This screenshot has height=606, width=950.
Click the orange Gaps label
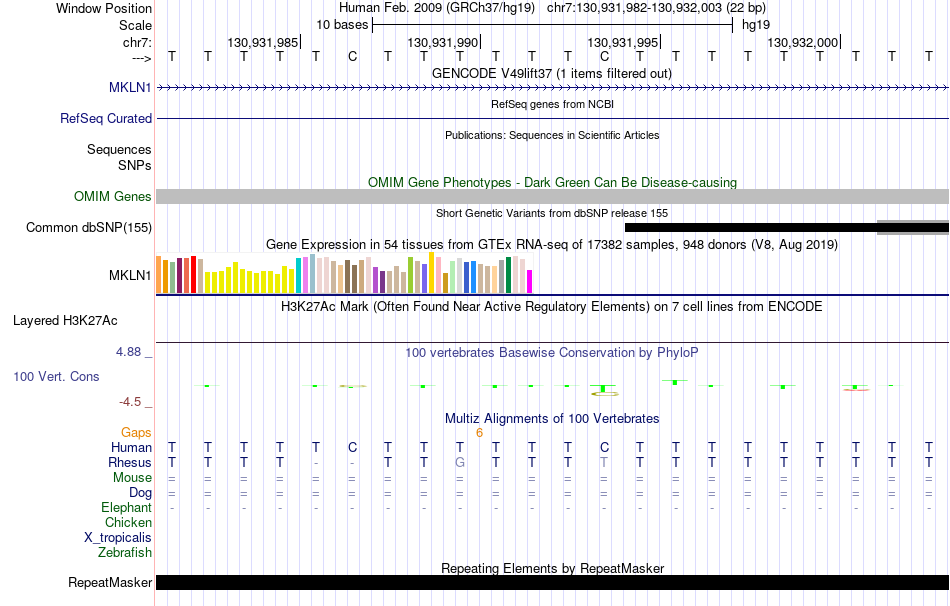tap(136, 432)
